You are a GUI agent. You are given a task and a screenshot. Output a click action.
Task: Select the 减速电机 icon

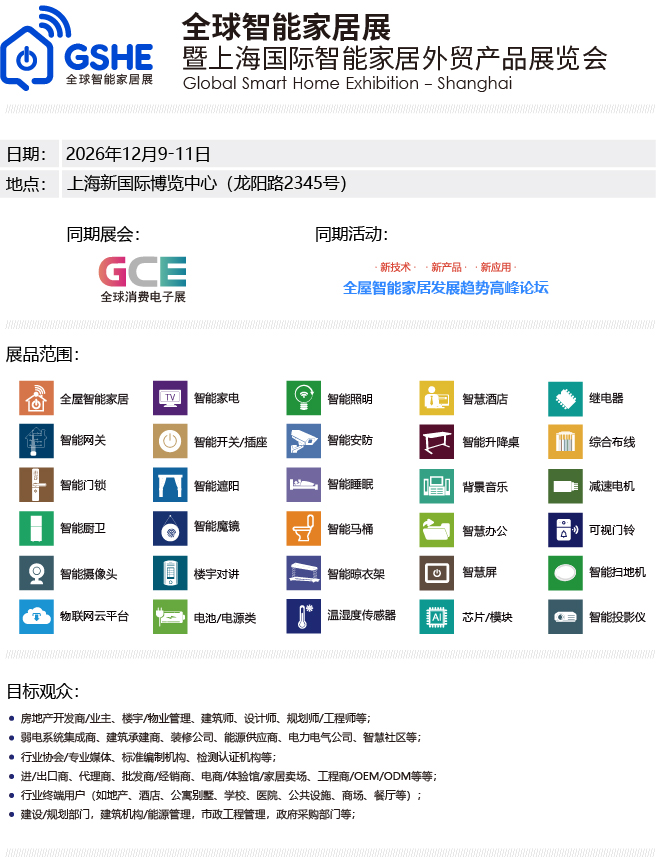click(x=565, y=486)
